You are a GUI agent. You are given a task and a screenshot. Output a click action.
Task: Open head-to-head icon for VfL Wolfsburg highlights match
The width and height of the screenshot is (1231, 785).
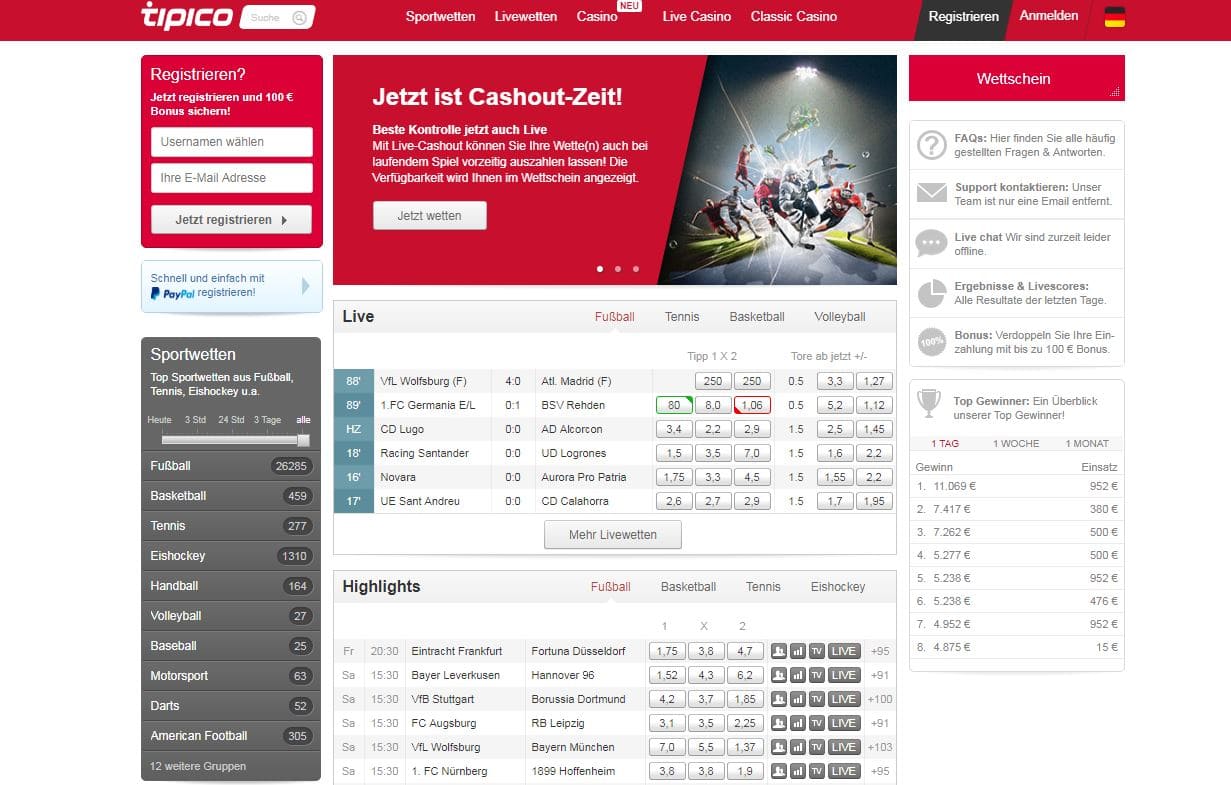coord(779,747)
